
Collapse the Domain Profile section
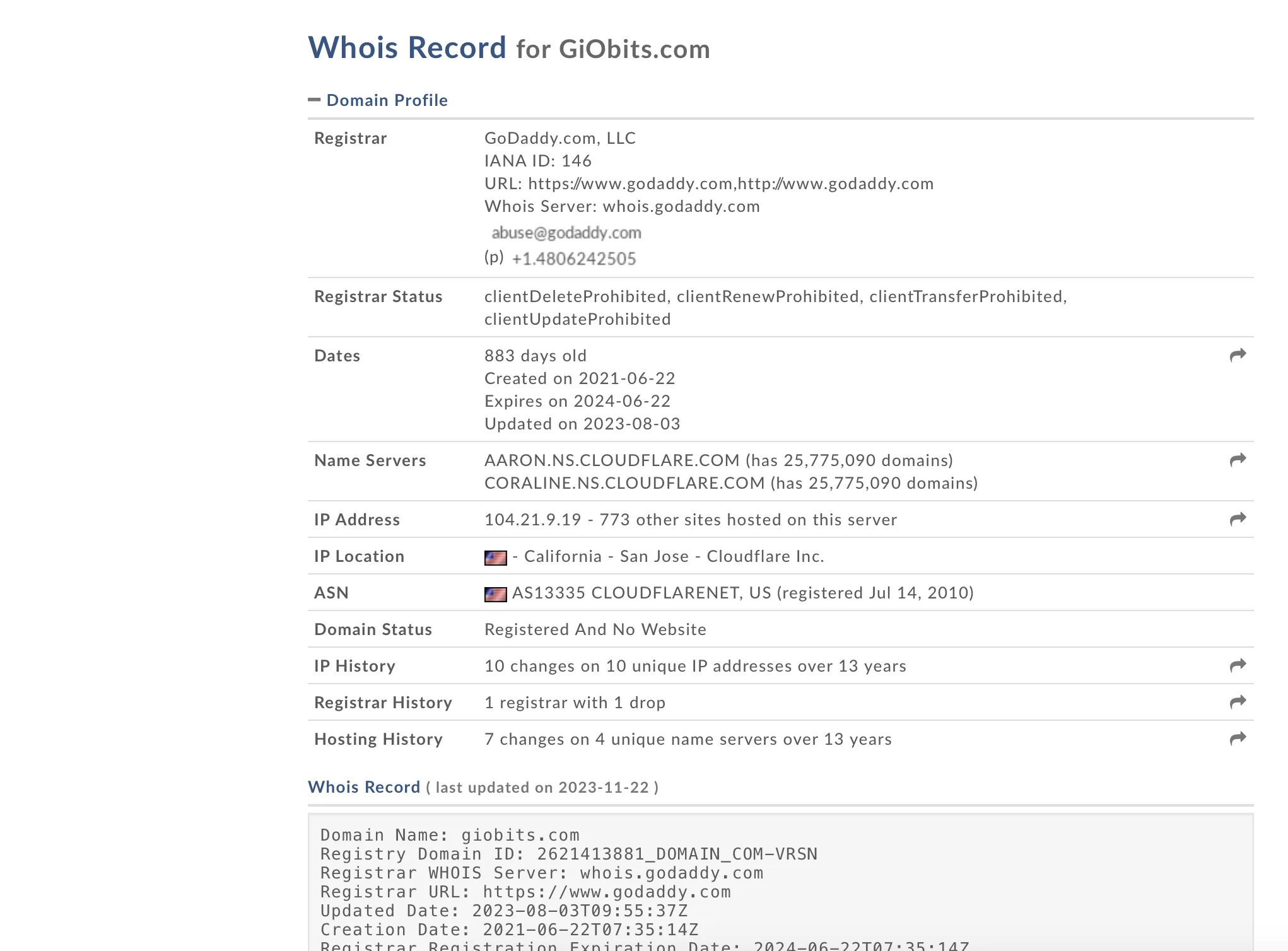click(314, 100)
